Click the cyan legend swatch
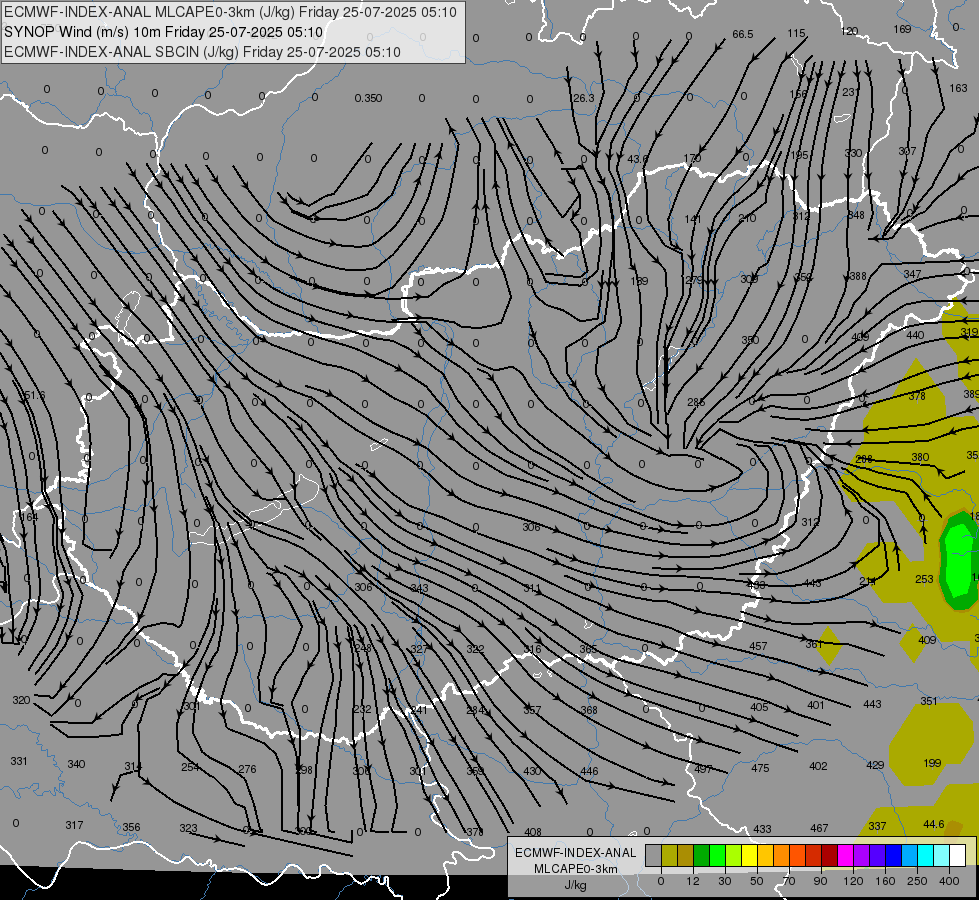The height and width of the screenshot is (900, 979). [925, 856]
